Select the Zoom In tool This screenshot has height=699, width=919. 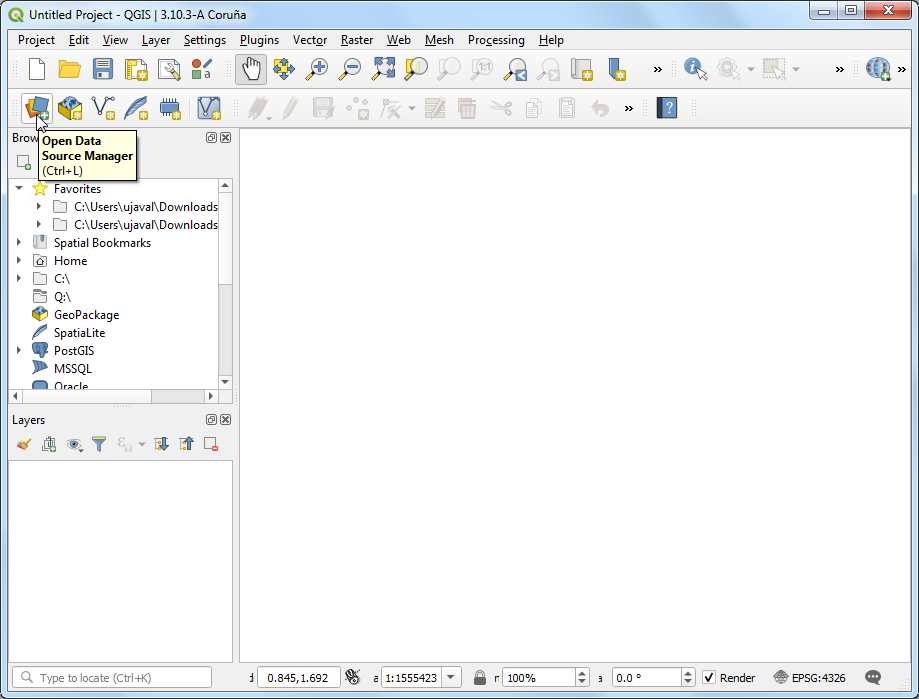316,69
